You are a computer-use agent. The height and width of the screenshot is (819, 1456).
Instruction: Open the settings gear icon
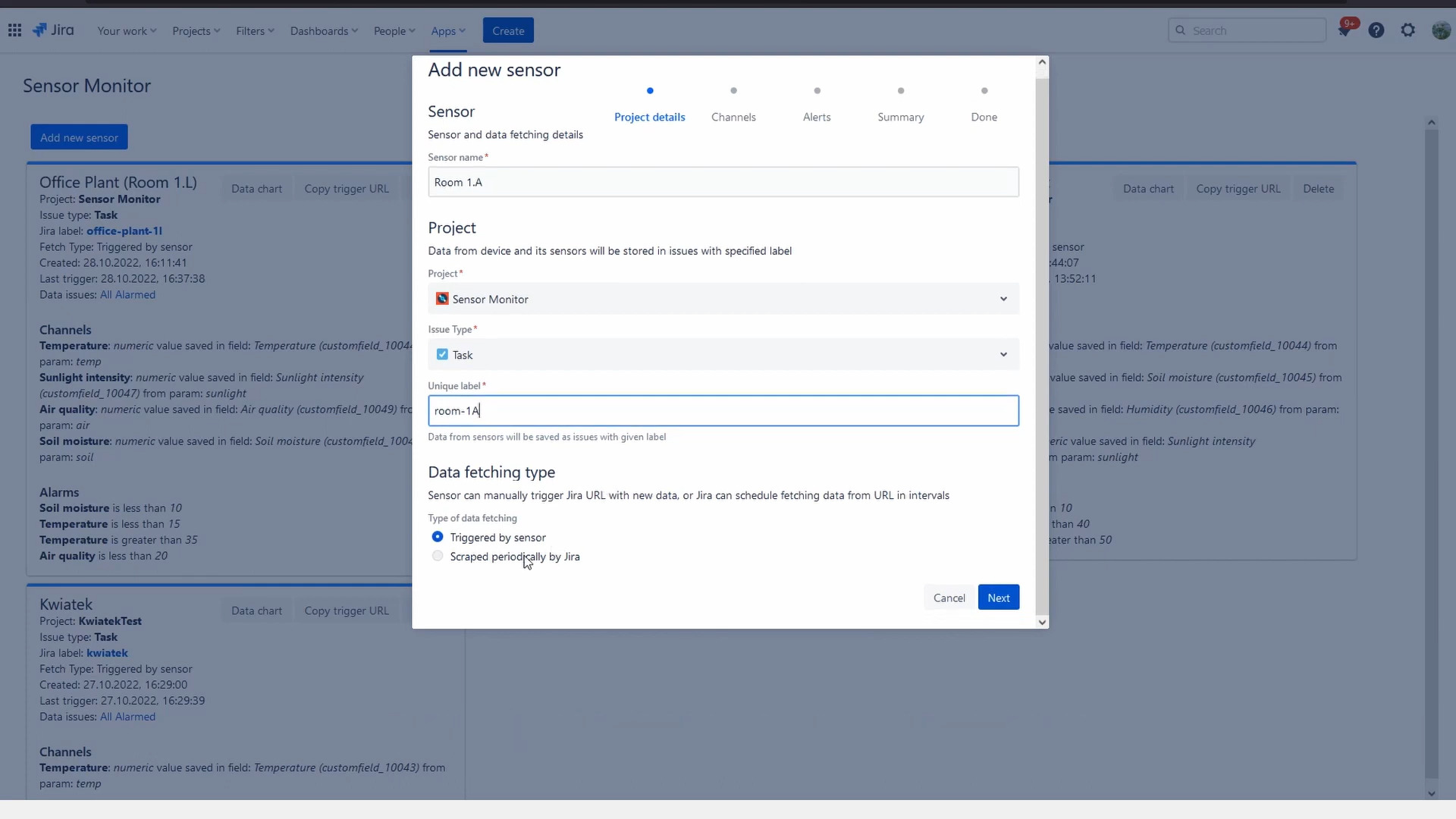point(1408,30)
